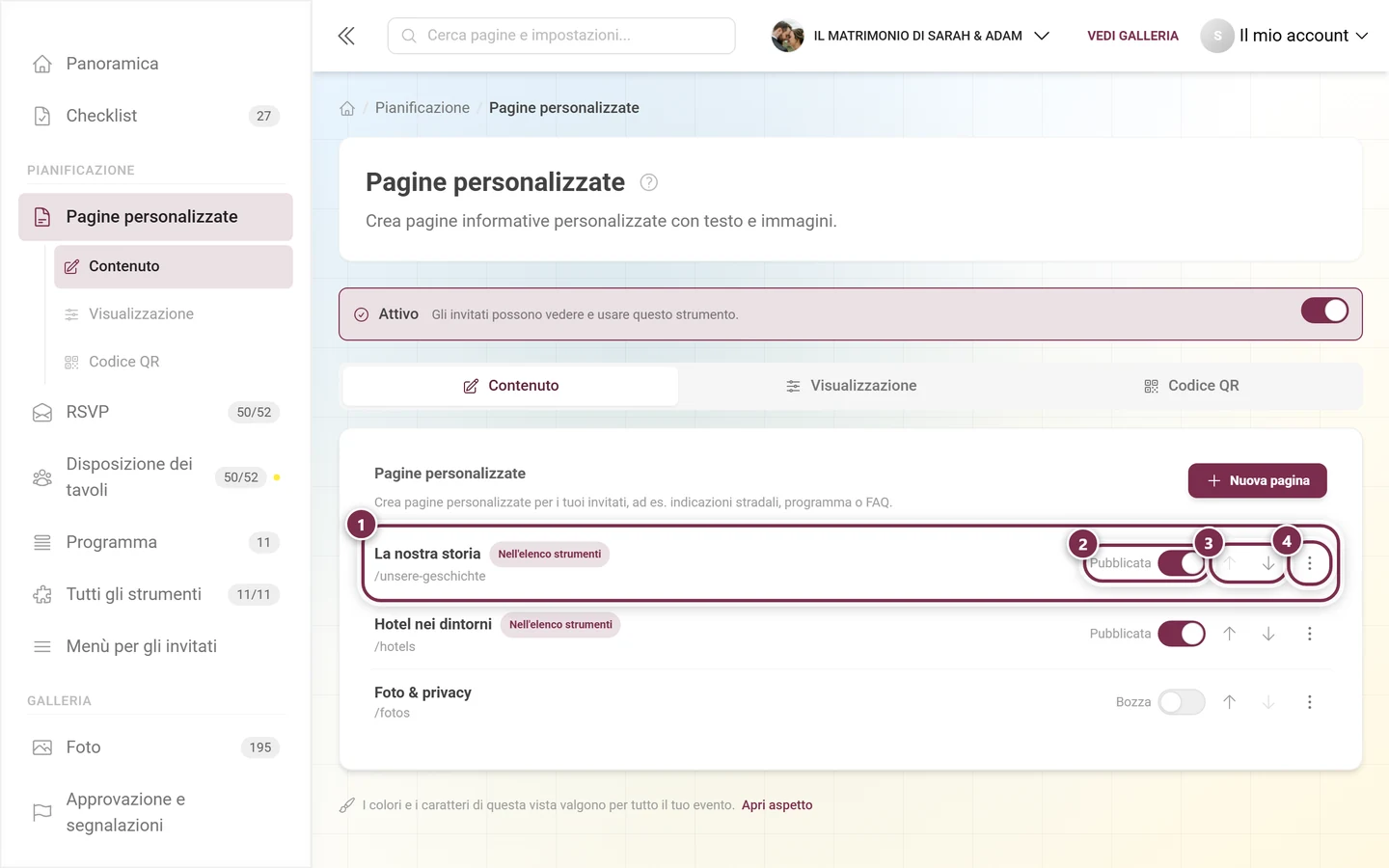
Task: Move Foto & privacy page up
Action: [x=1230, y=702]
